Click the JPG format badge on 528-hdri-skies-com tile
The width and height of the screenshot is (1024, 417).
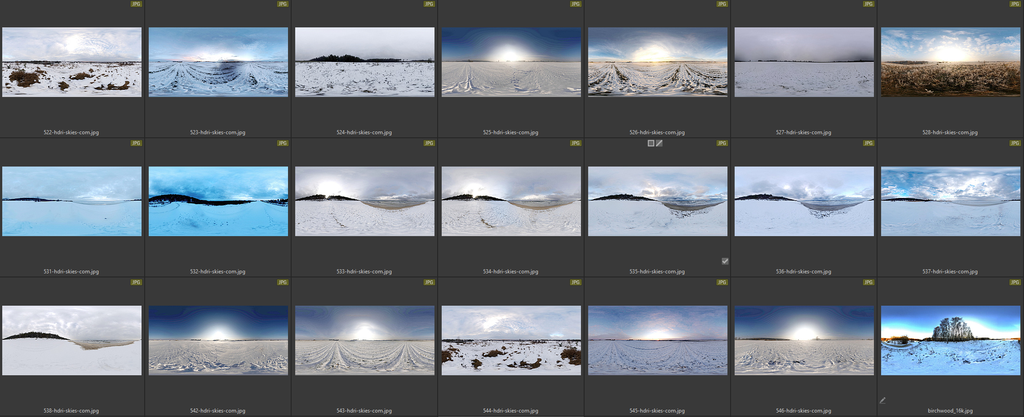(x=1014, y=4)
